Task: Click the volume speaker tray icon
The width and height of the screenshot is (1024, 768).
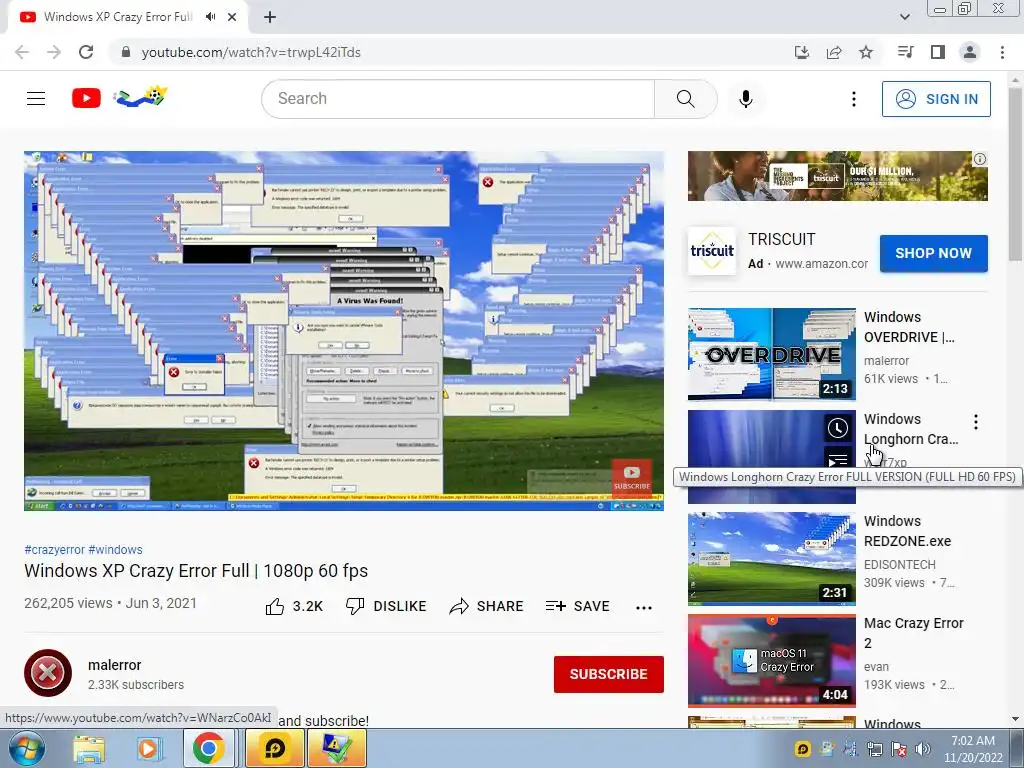Action: click(923, 749)
